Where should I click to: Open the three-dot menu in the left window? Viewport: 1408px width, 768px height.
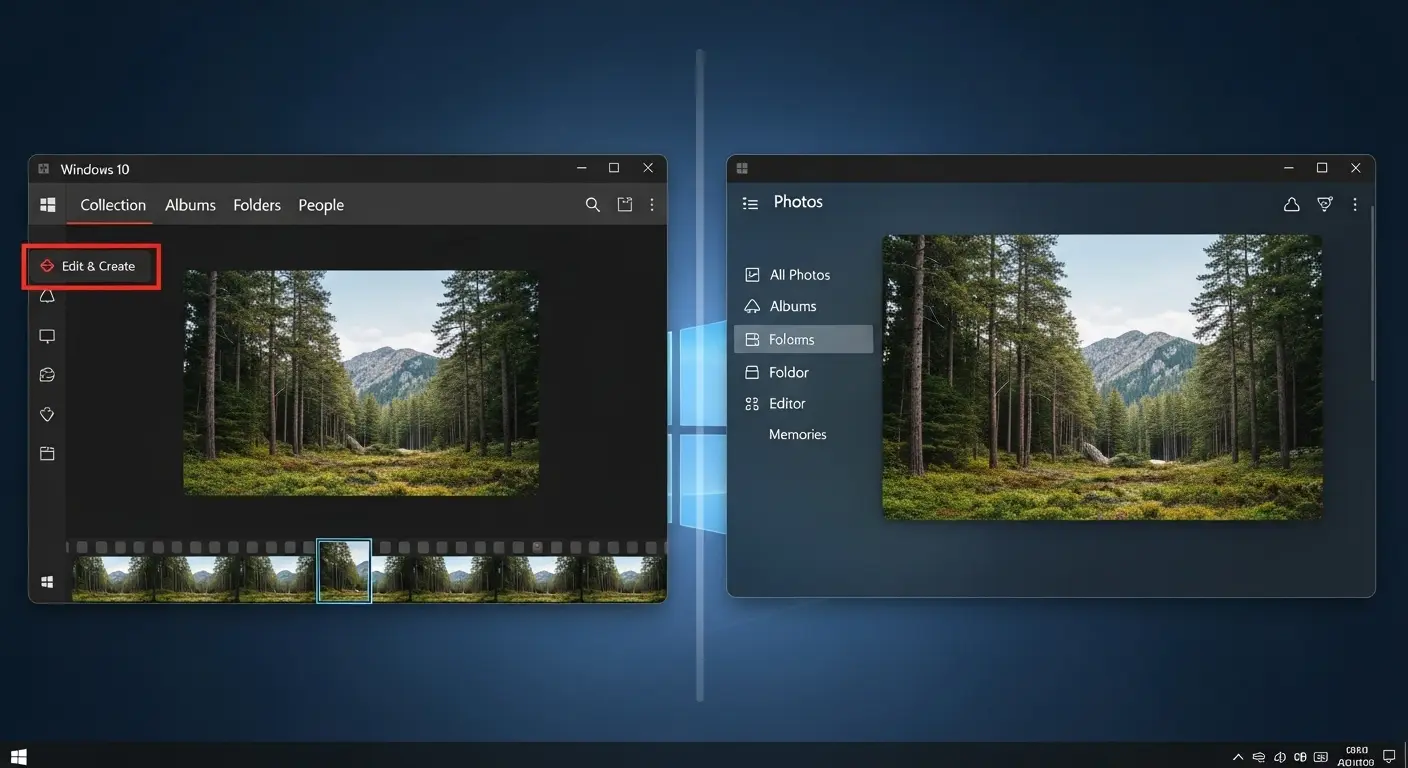click(x=651, y=204)
